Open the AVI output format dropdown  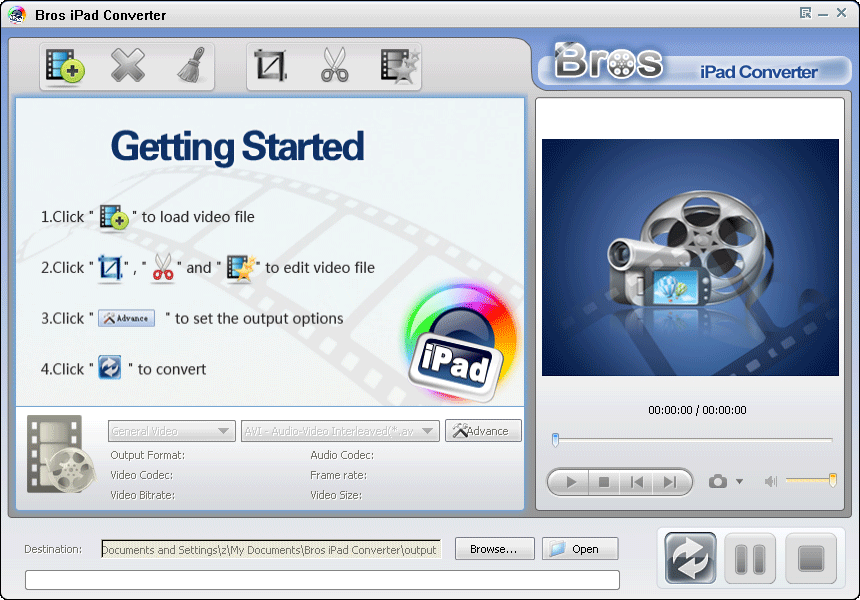pyautogui.click(x=340, y=431)
